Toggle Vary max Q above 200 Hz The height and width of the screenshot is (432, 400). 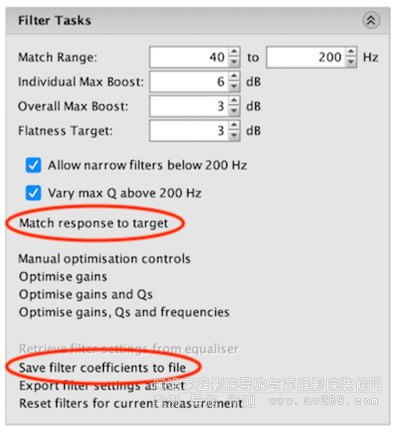coord(33,193)
